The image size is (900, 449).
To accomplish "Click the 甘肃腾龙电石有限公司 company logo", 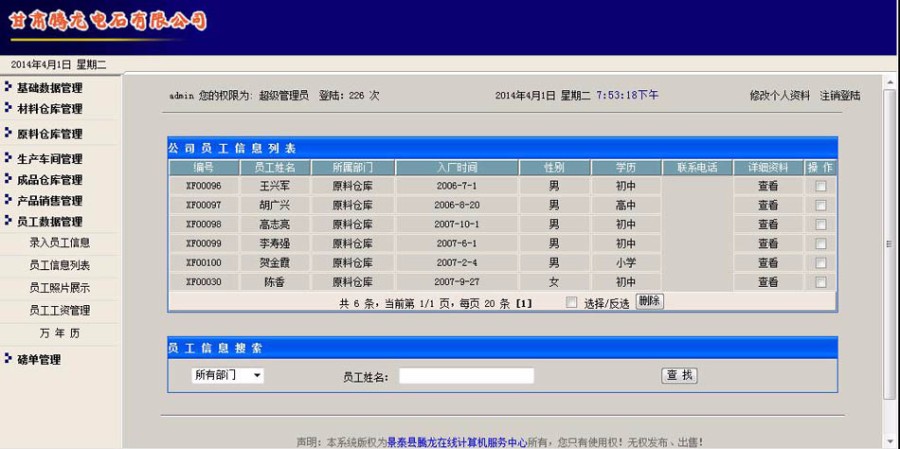I will pos(108,21).
